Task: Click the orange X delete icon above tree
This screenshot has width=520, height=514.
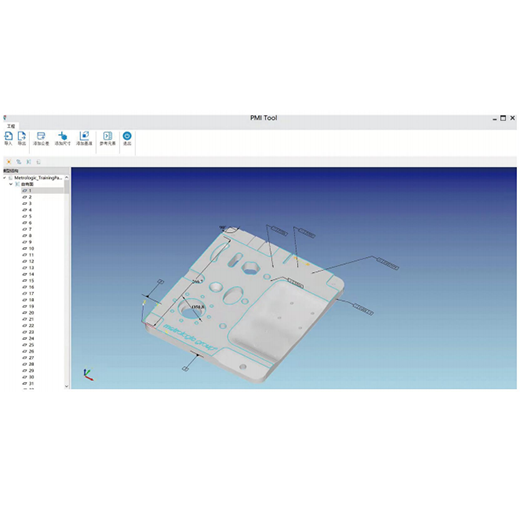Action: (x=9, y=162)
